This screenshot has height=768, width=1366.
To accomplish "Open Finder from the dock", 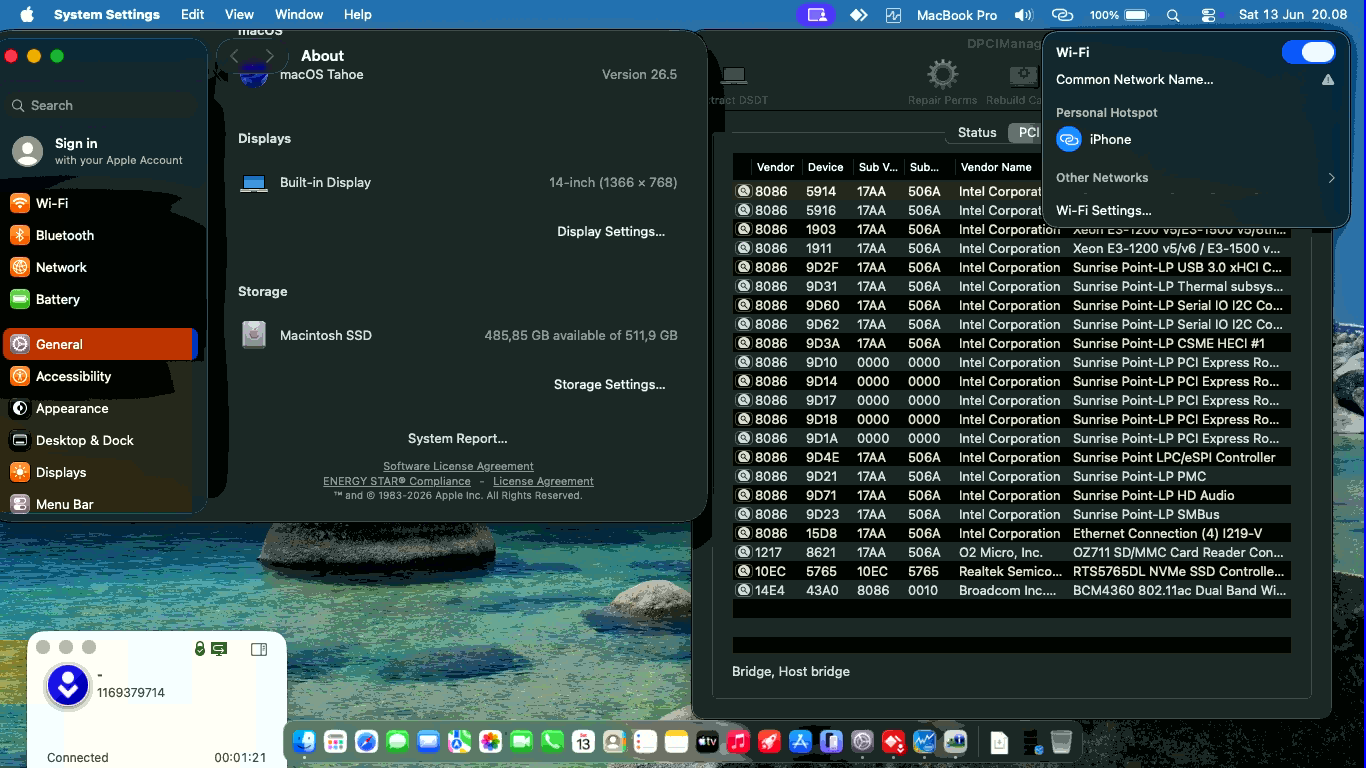I will pos(304,742).
